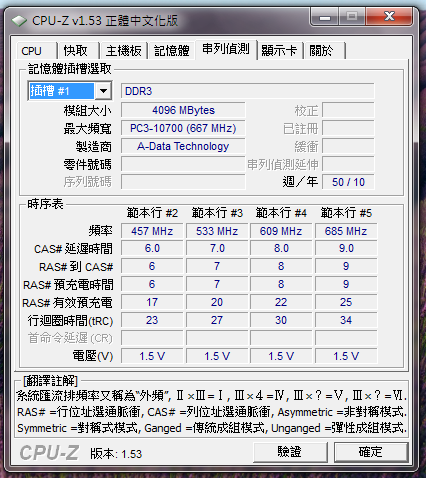Click the empty 串列偵測延伸 field
The height and width of the screenshot is (478, 426).
(348, 164)
